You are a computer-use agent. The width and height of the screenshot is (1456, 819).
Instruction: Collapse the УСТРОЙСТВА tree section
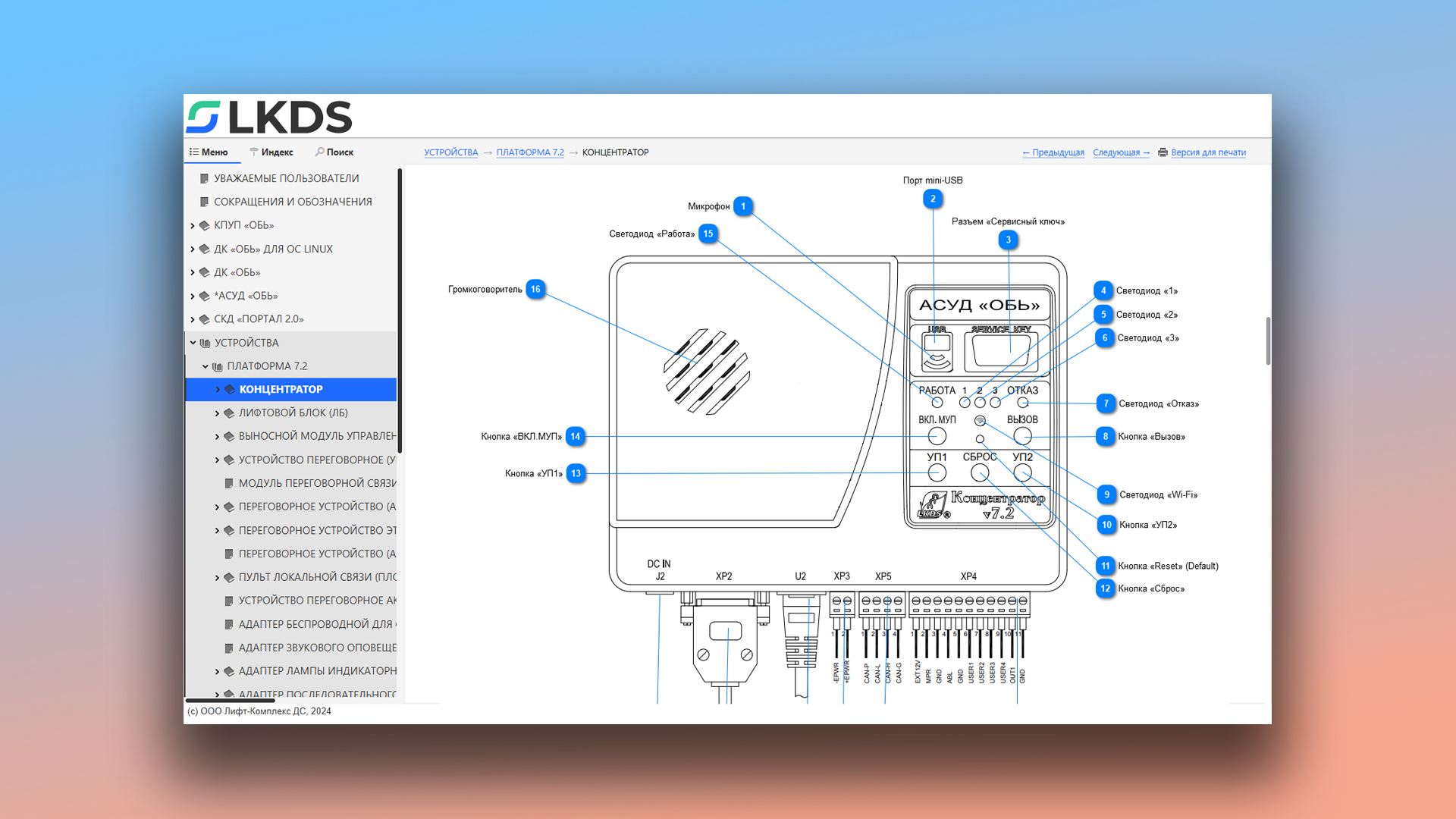[193, 343]
